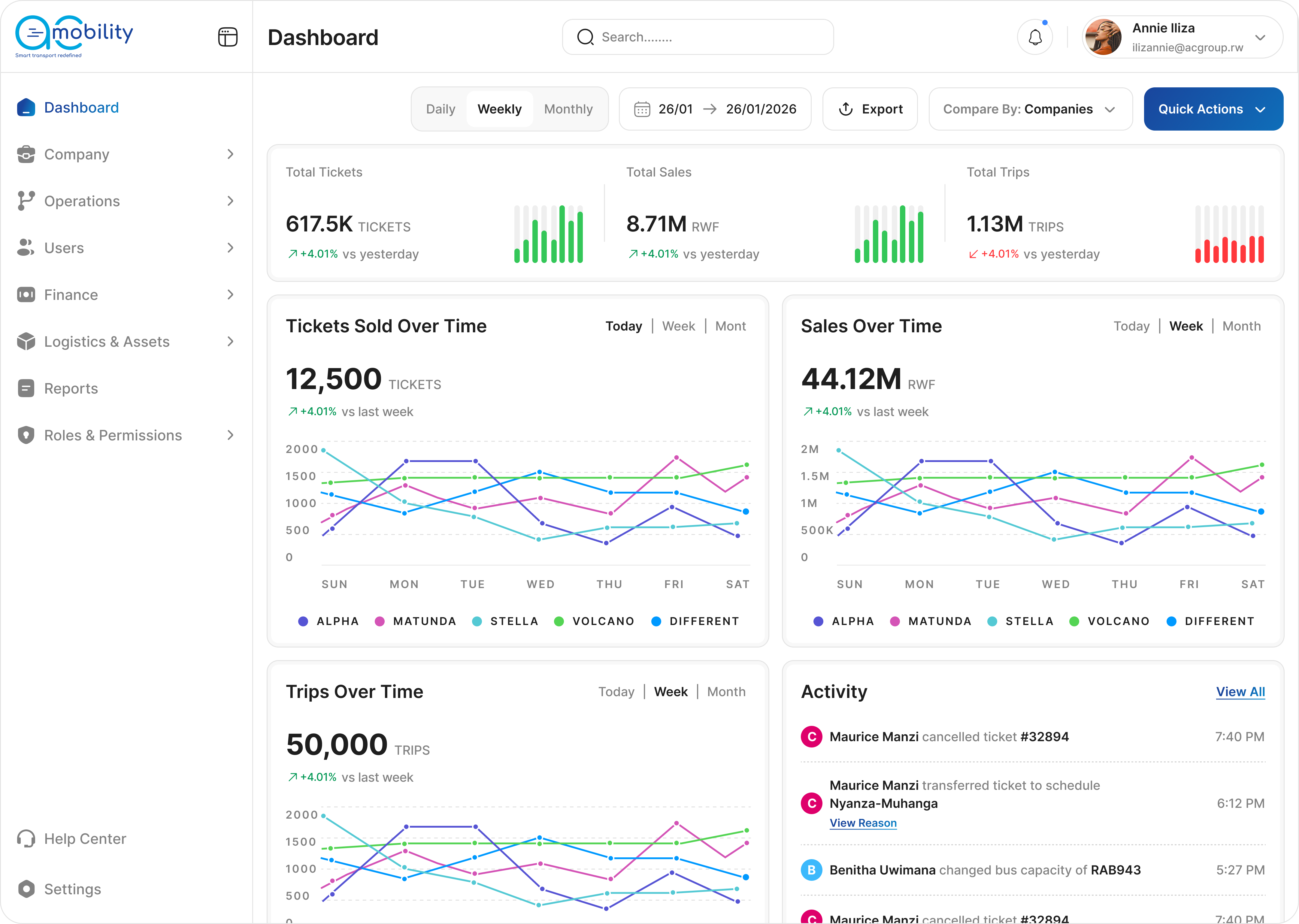Click the Search input field
This screenshot has height=924, width=1299.
698,37
